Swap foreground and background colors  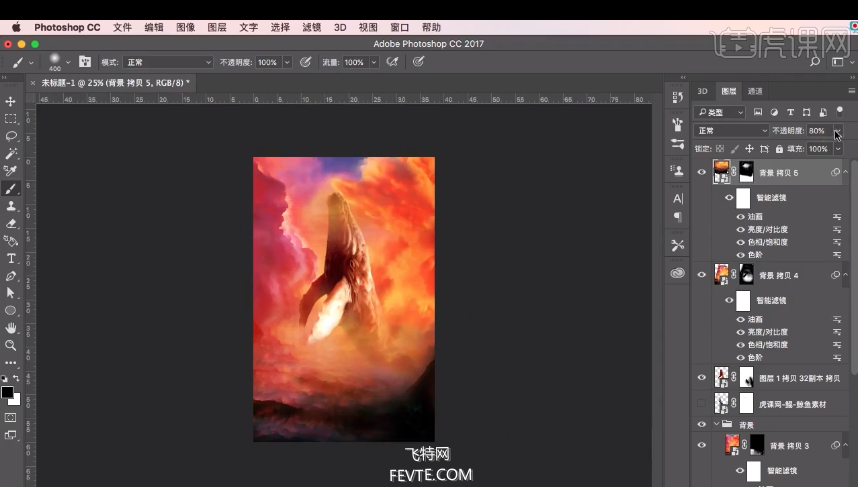tap(16, 378)
